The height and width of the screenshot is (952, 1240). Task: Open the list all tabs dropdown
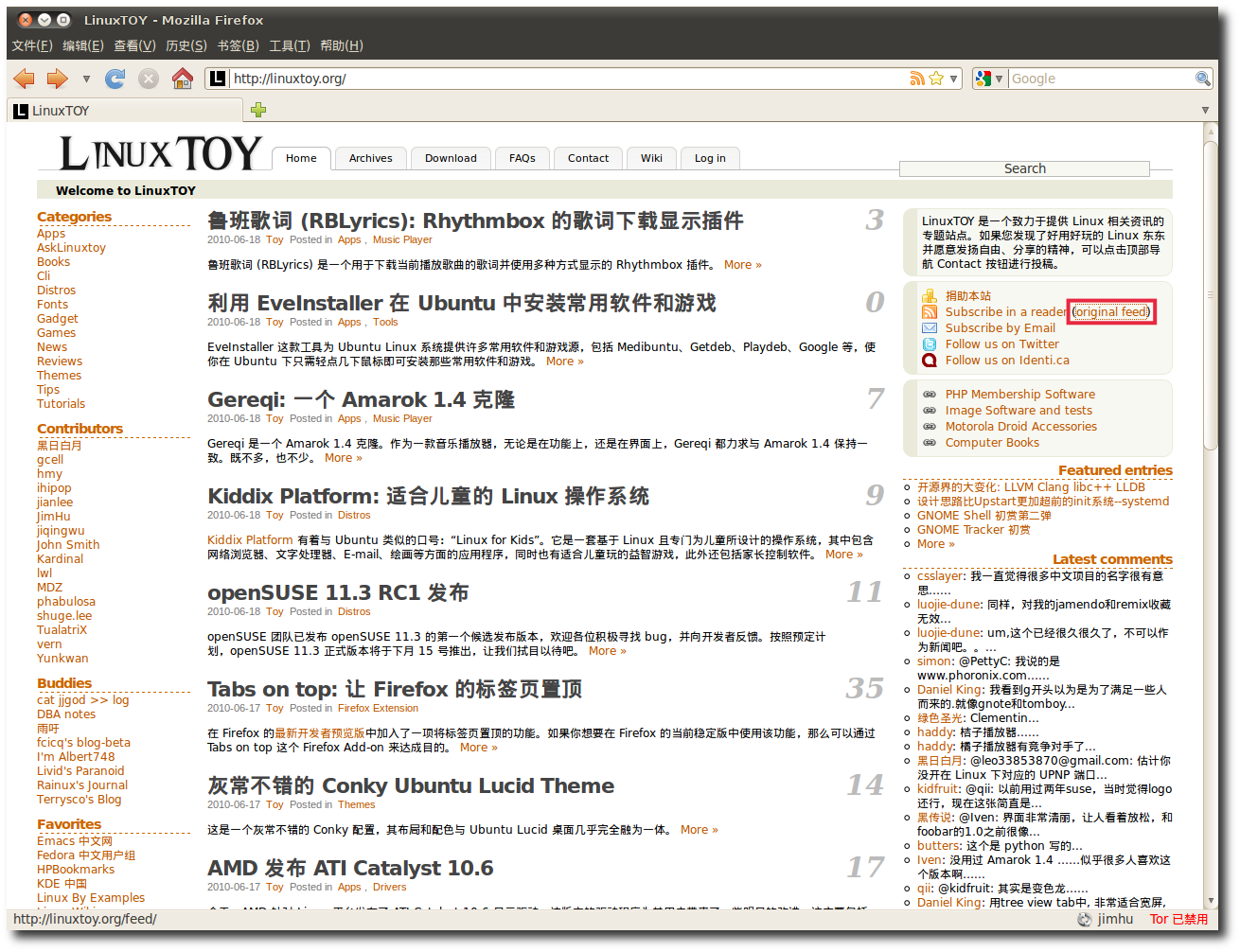[x=1205, y=110]
